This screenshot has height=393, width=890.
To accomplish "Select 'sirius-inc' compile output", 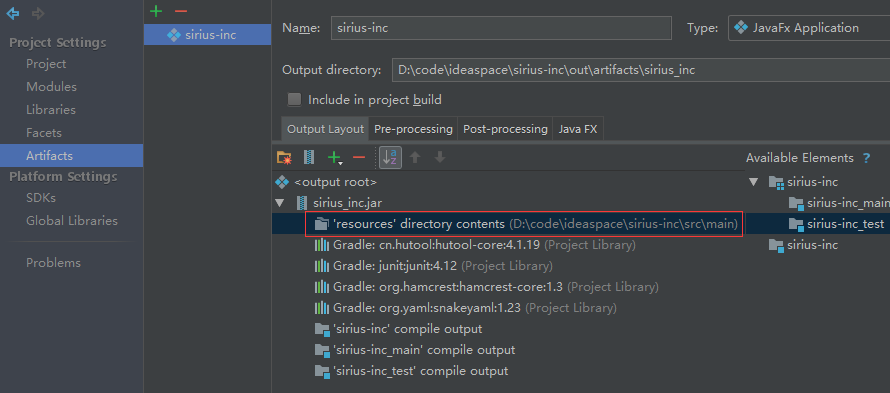I will click(x=407, y=329).
